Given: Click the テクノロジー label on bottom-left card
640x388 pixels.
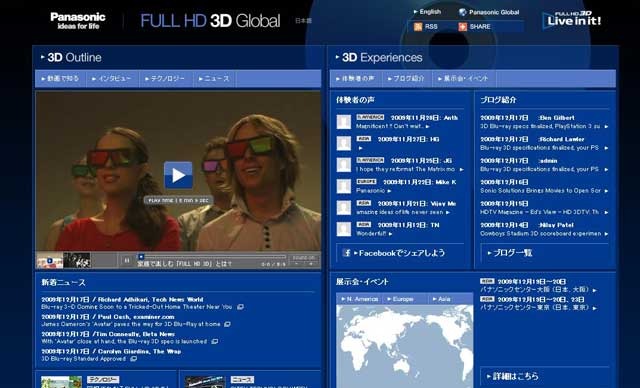Looking at the screenshot, I should [103, 380].
